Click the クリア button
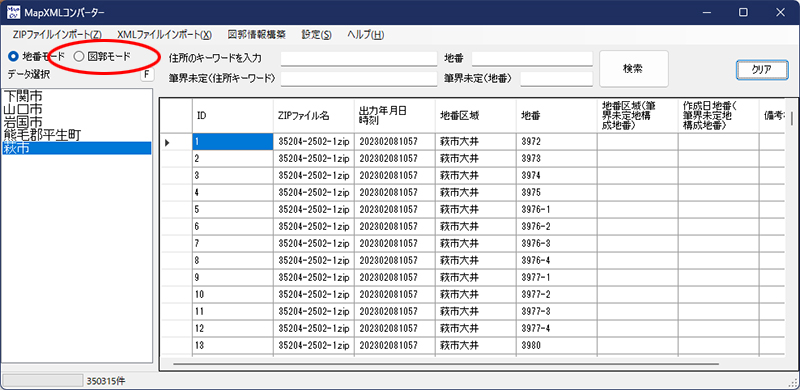 pyautogui.click(x=762, y=70)
